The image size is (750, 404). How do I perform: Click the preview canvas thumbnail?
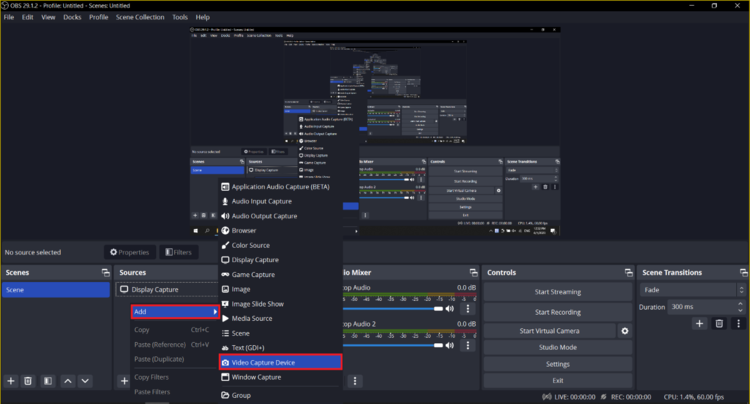[375, 131]
